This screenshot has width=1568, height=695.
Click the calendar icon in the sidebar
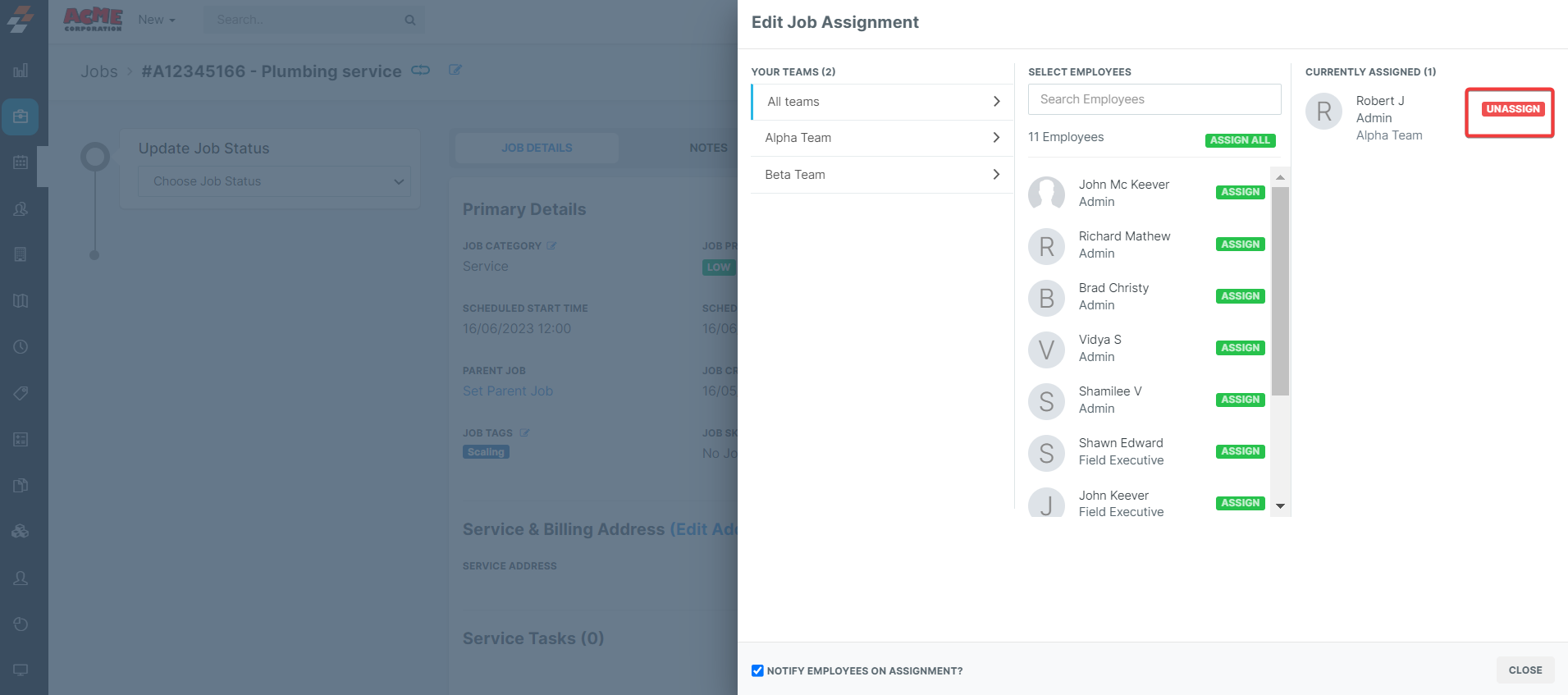[x=21, y=162]
